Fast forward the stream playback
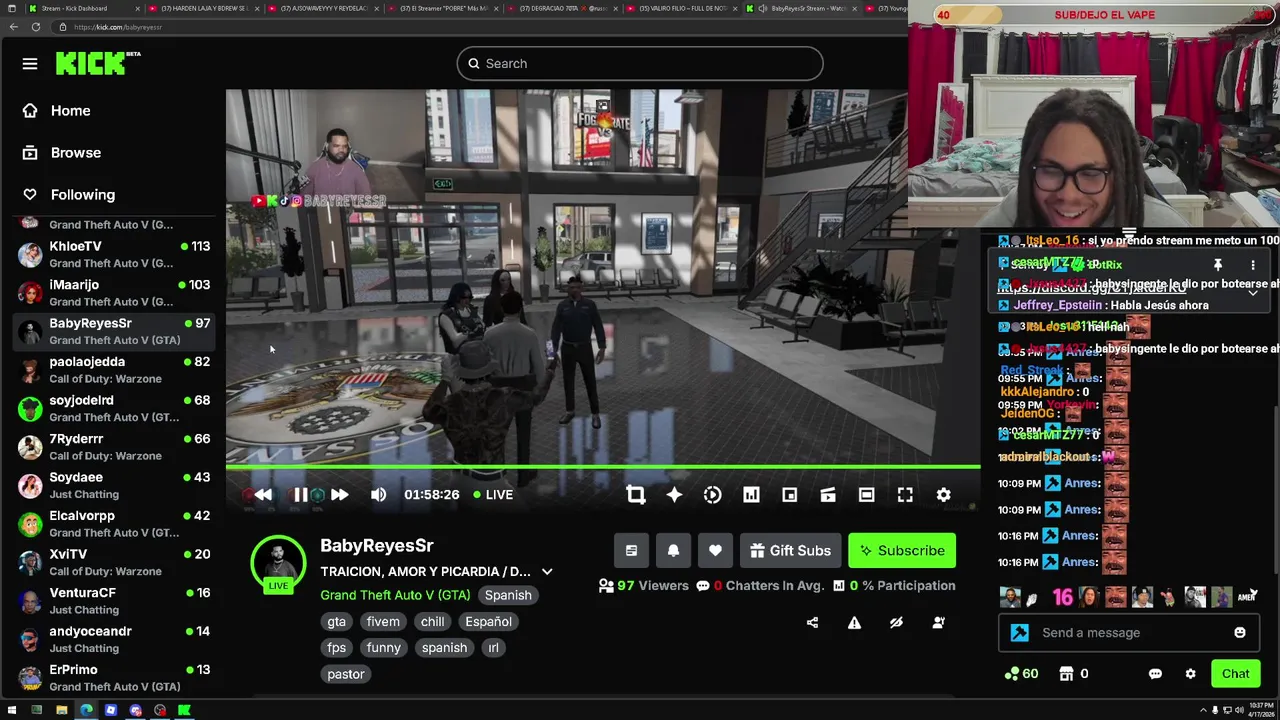The image size is (1280, 720). coord(340,495)
